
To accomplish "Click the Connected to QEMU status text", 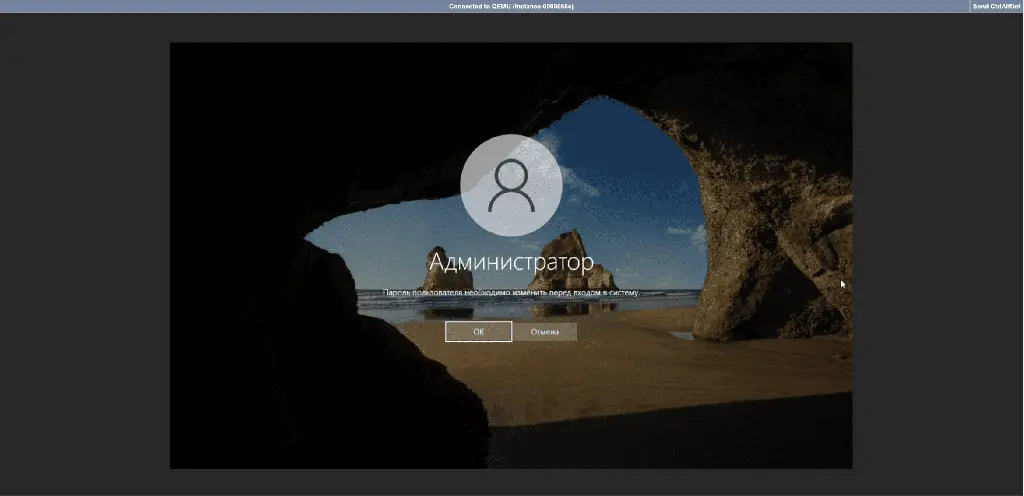I will pos(511,6).
